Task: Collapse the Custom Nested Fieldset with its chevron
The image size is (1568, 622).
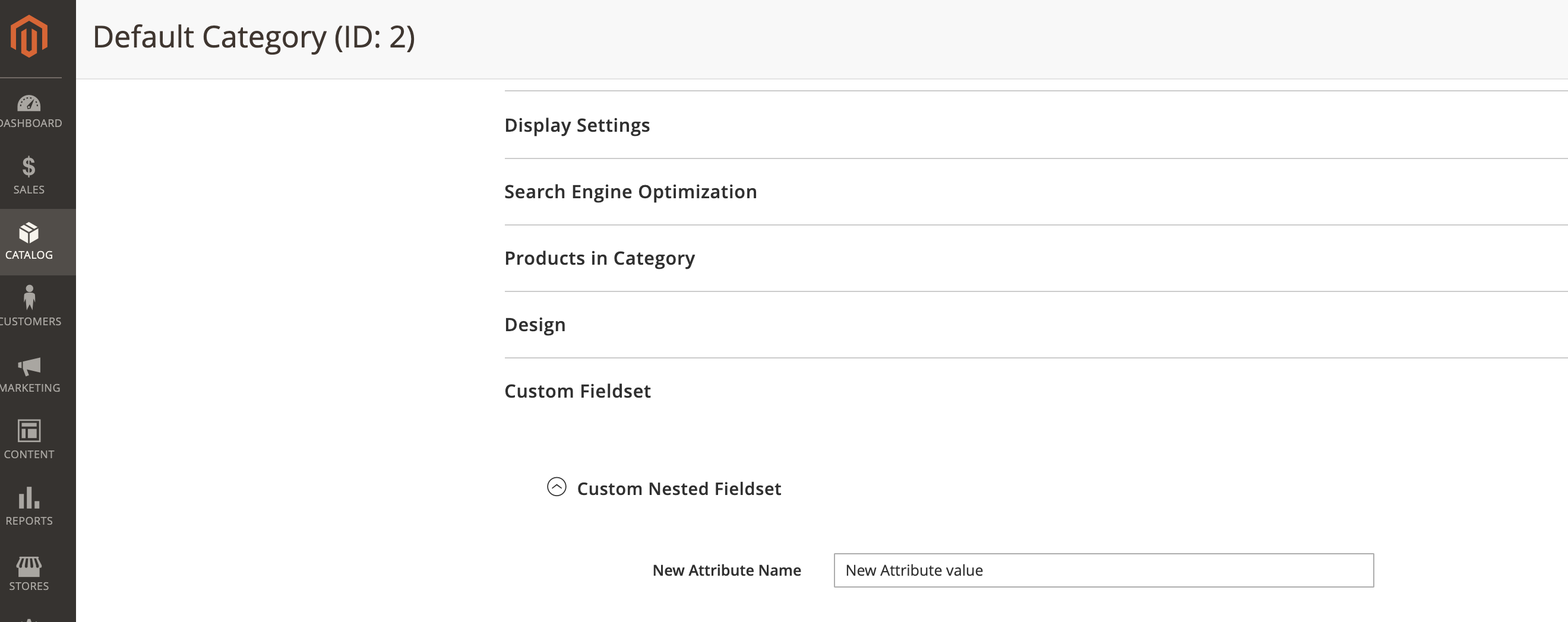Action: coord(556,488)
